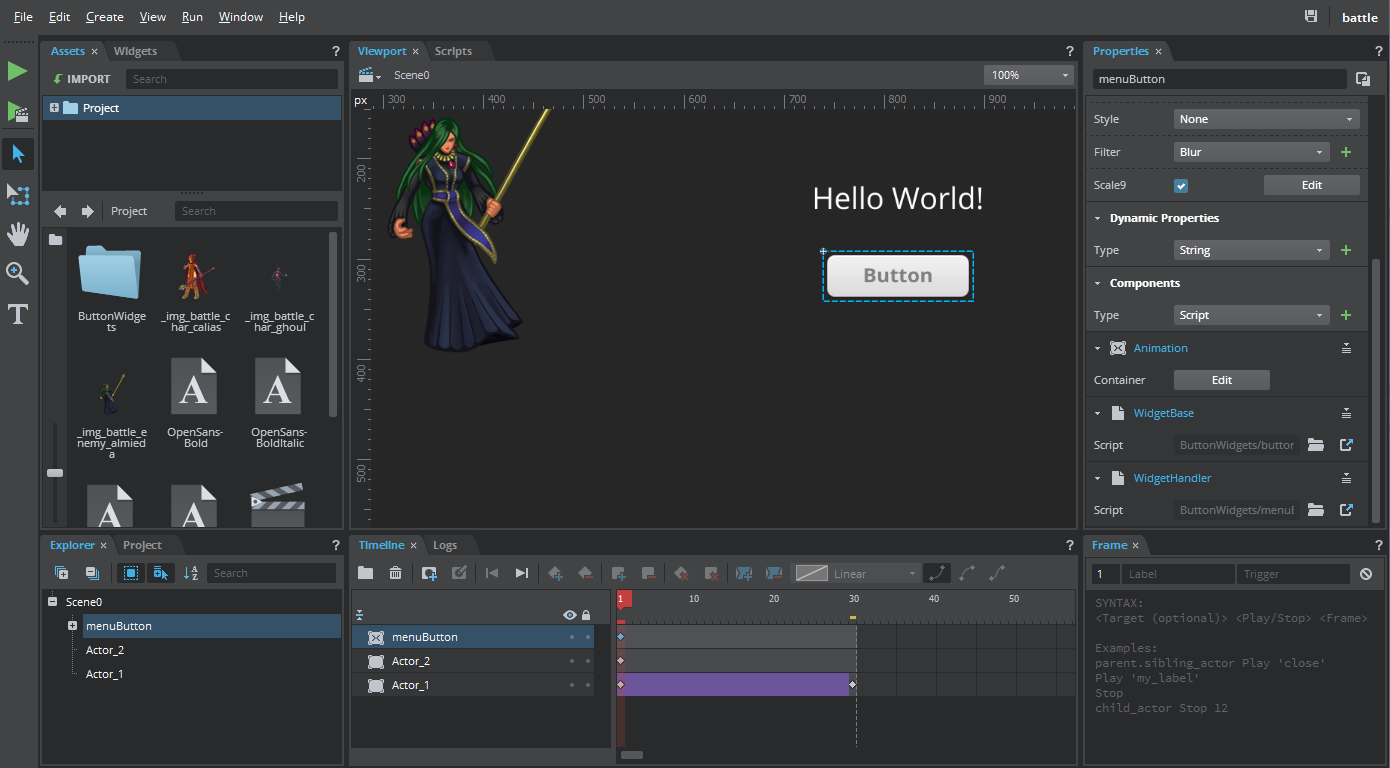
Task: Click the transform tool below the arrow
Action: pos(18,194)
